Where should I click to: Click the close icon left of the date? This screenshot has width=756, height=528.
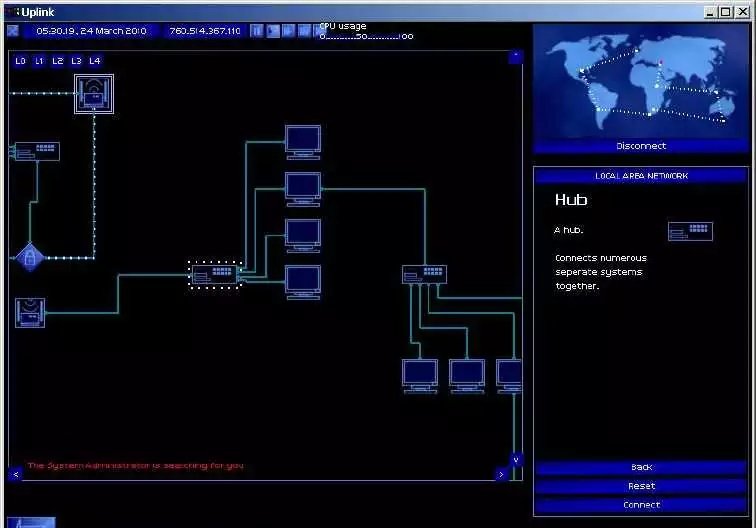(13, 31)
